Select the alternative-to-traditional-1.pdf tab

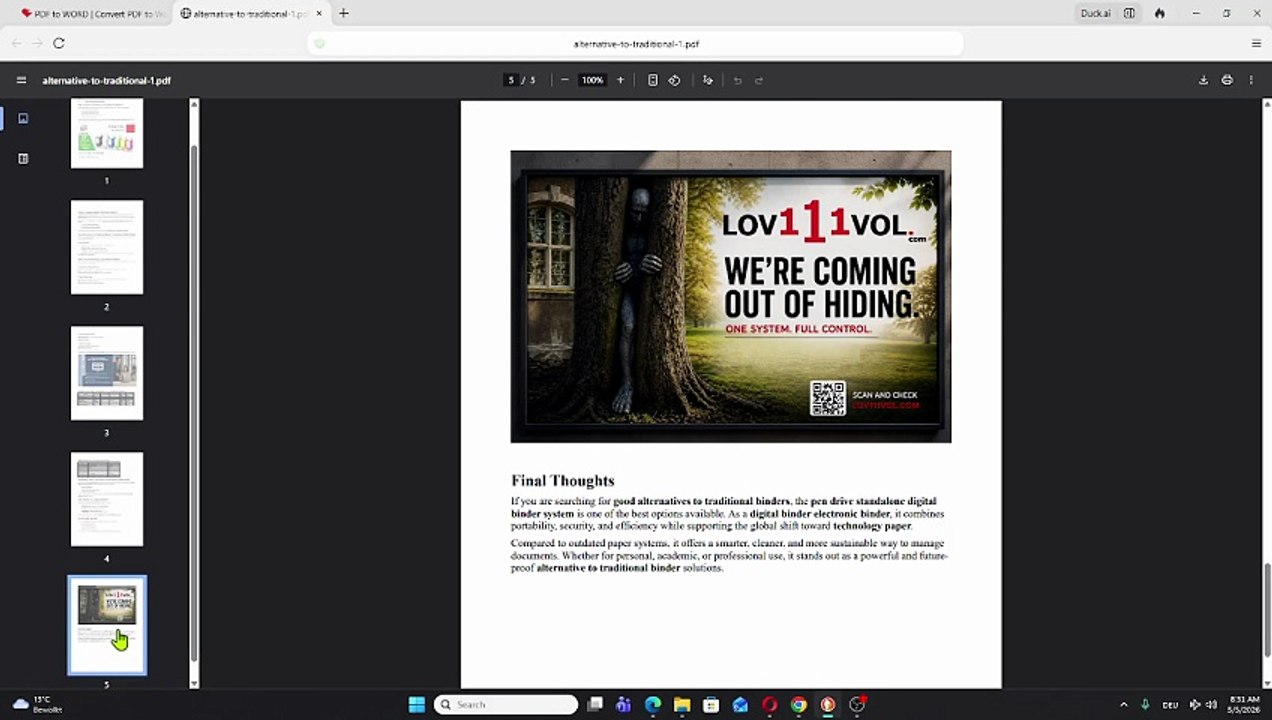point(244,14)
